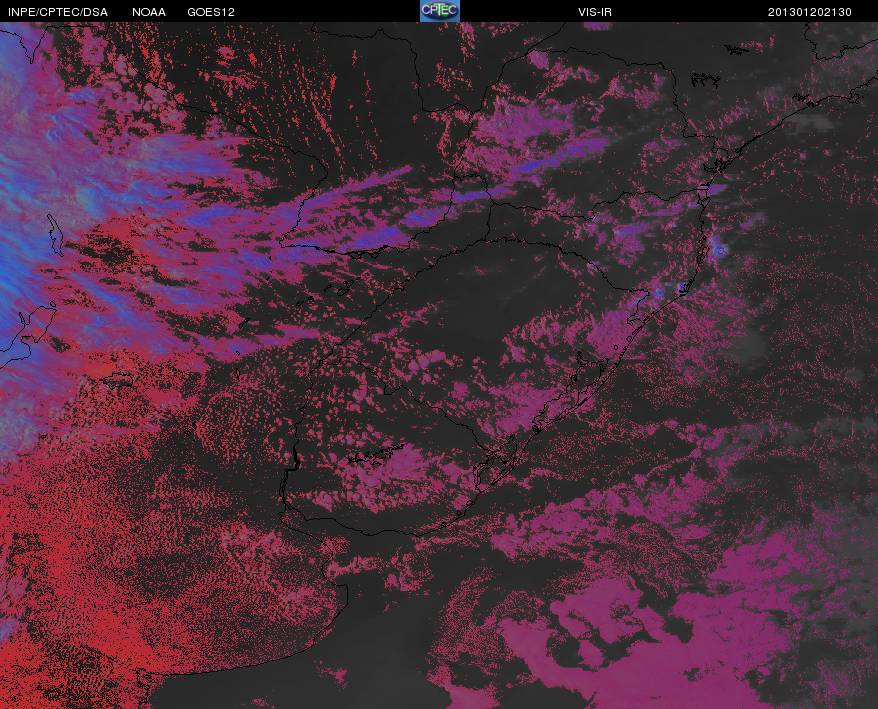The image size is (878, 709).
Task: Click the black reservoir outline inside Uruguay
Action: tap(376, 454)
